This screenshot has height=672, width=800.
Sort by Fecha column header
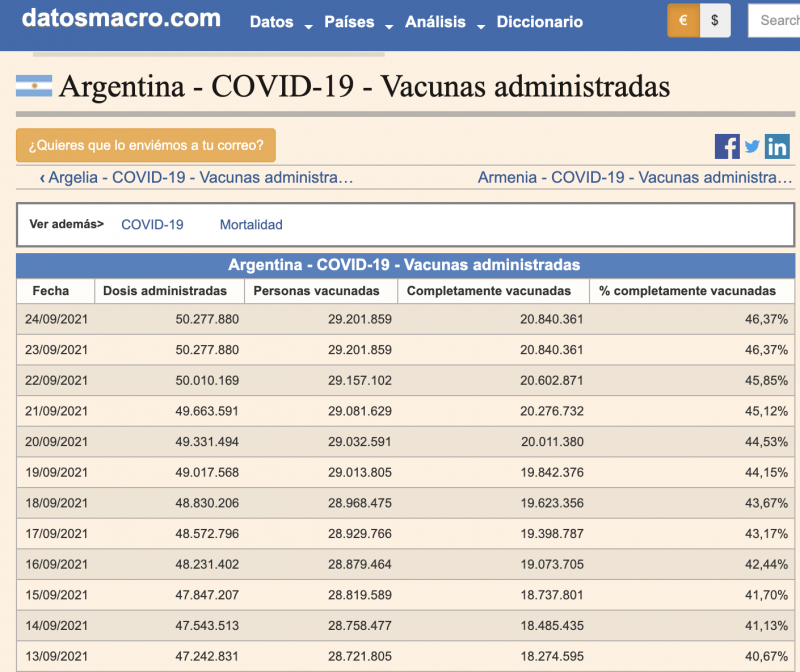pos(51,291)
